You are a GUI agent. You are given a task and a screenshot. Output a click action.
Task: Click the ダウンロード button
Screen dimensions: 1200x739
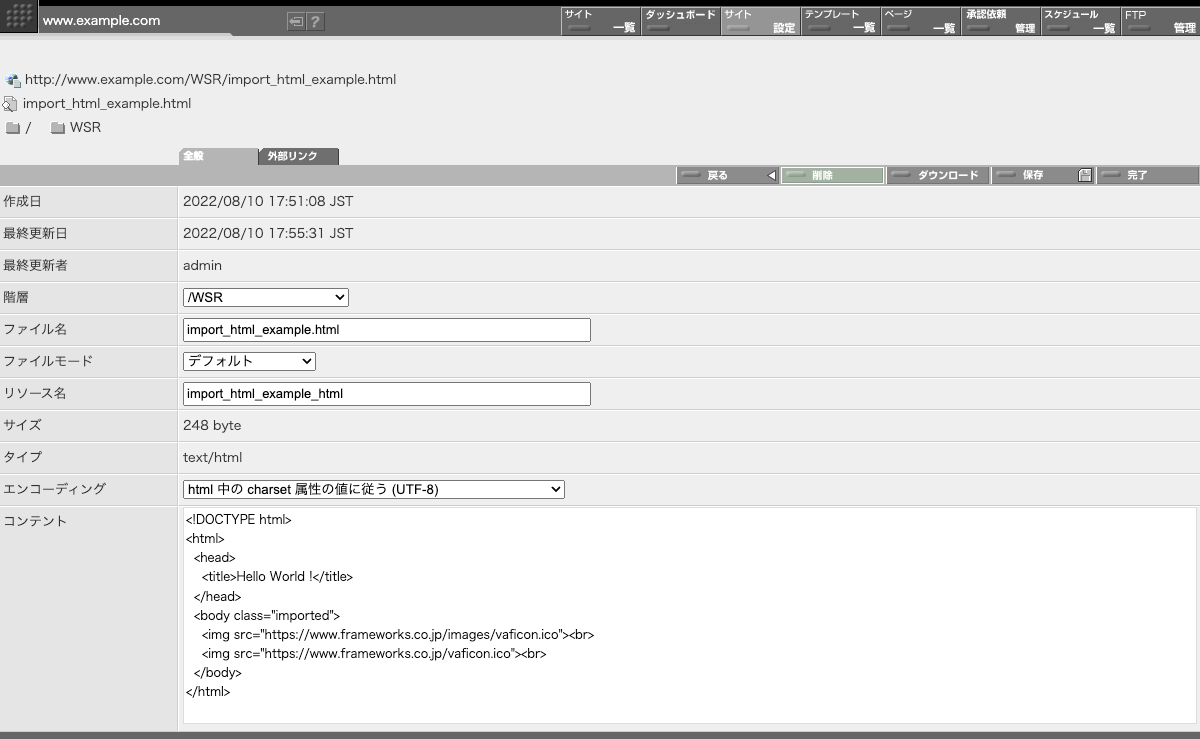point(938,176)
